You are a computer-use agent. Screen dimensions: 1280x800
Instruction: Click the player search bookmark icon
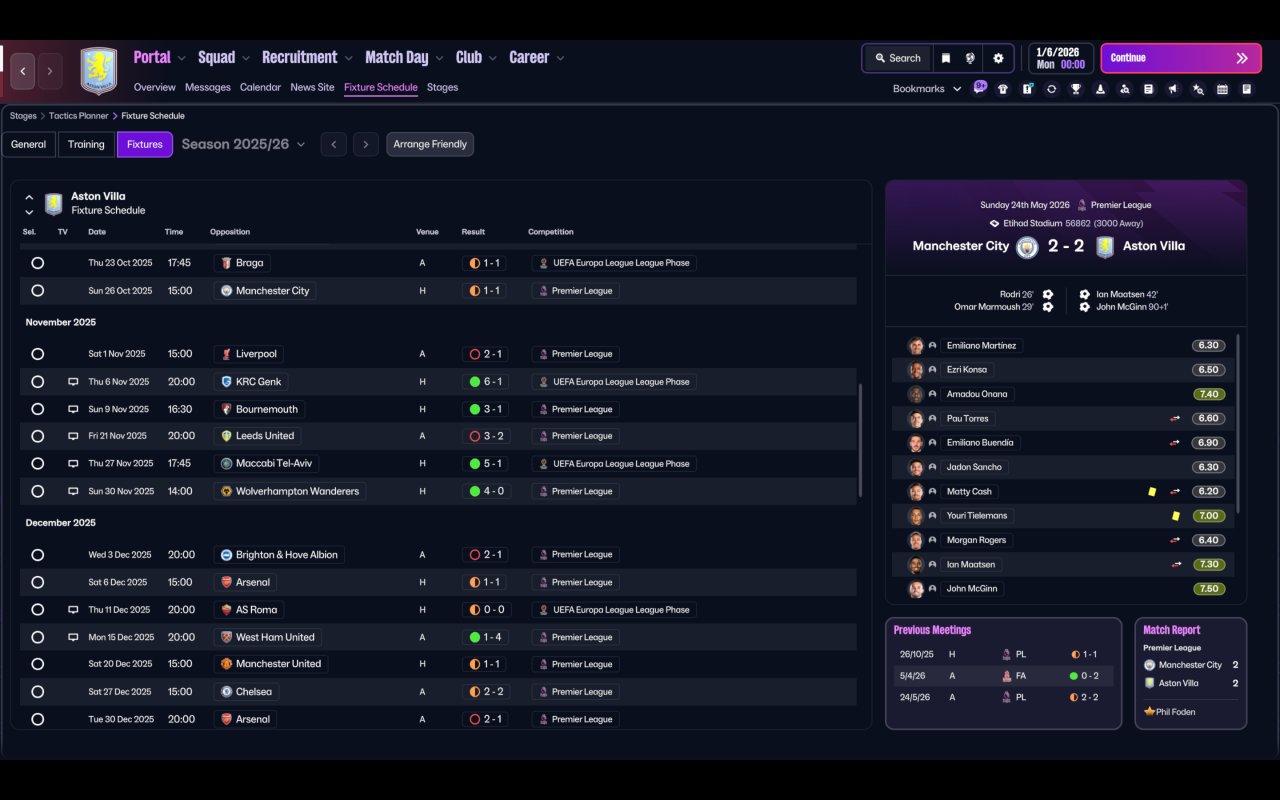[x=1124, y=89]
